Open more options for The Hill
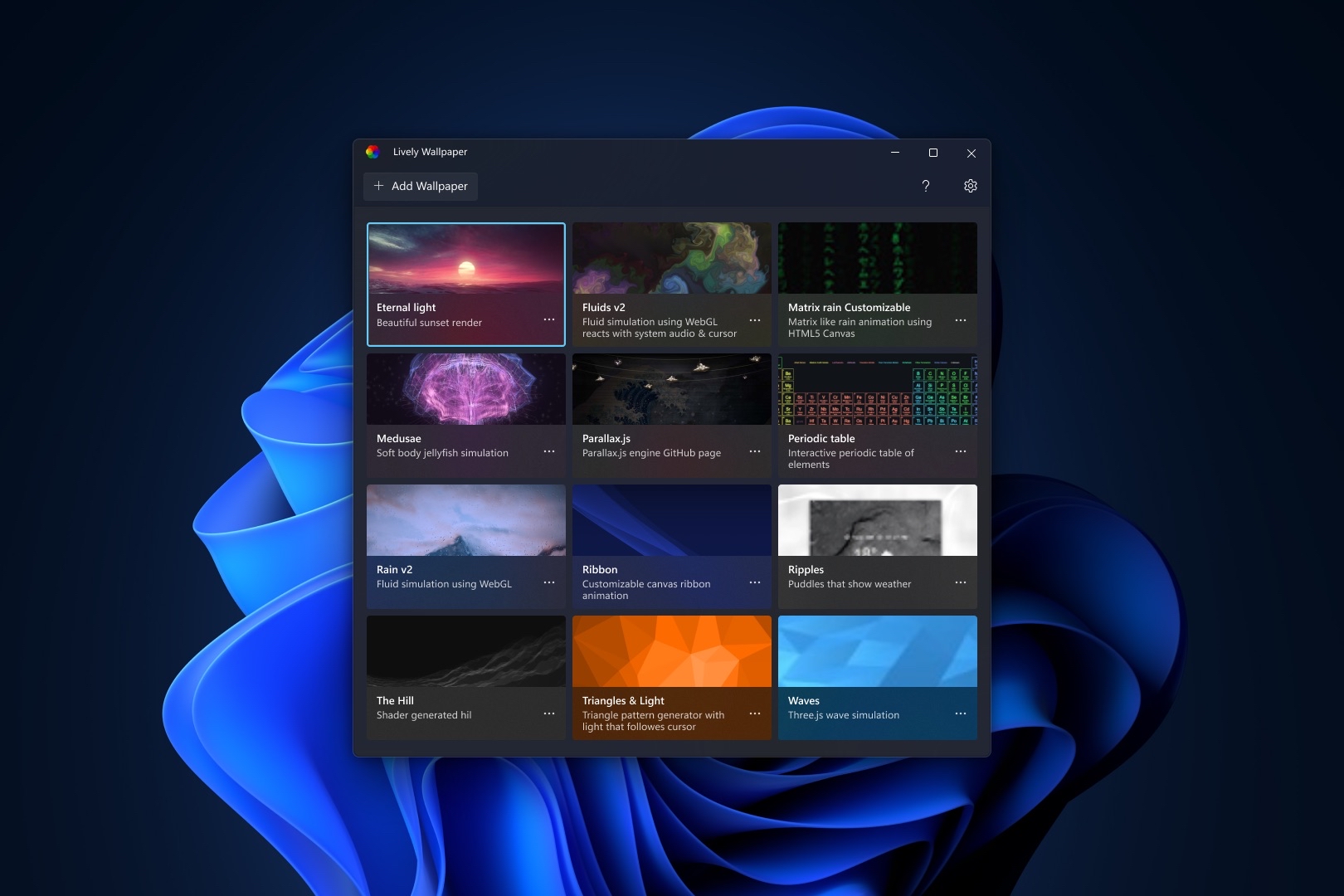The height and width of the screenshot is (896, 1344). 549,713
